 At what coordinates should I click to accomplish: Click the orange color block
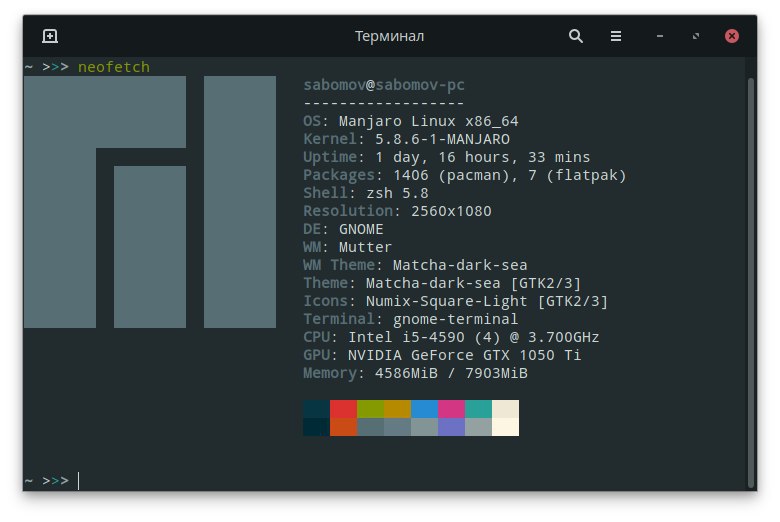(343, 427)
